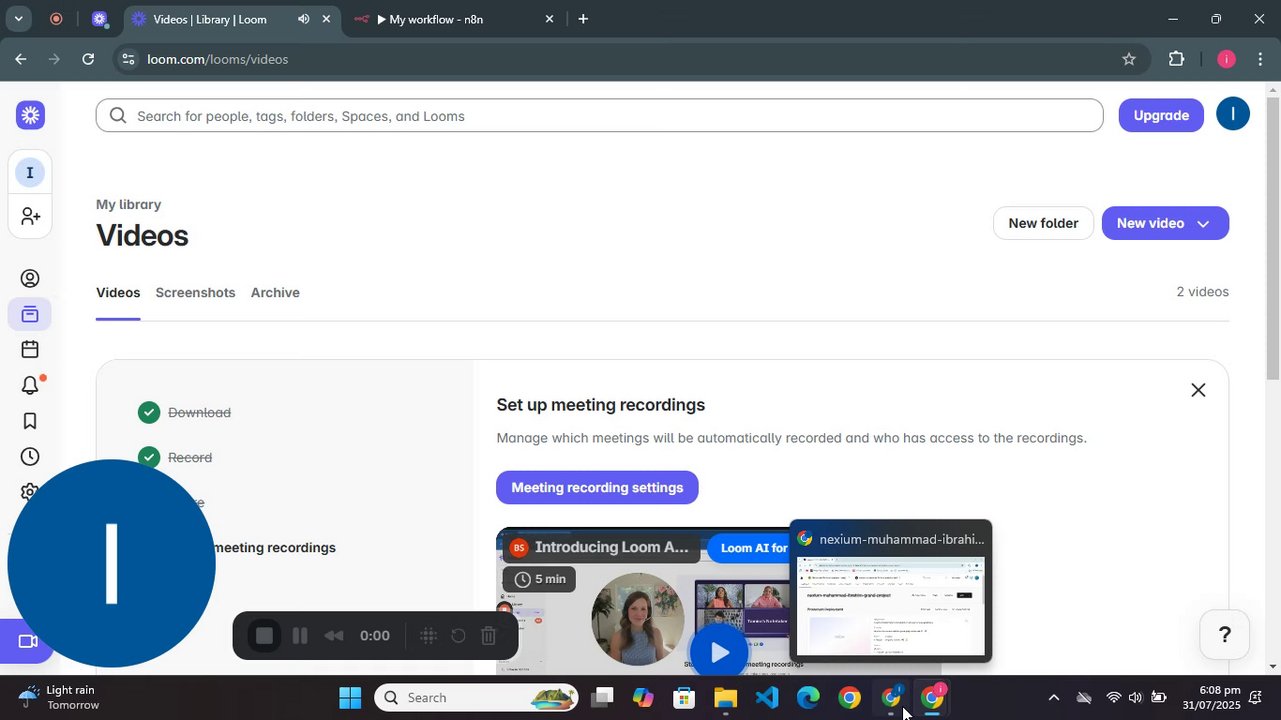
Task: Switch to the Screenshots tab
Action: tap(195, 293)
